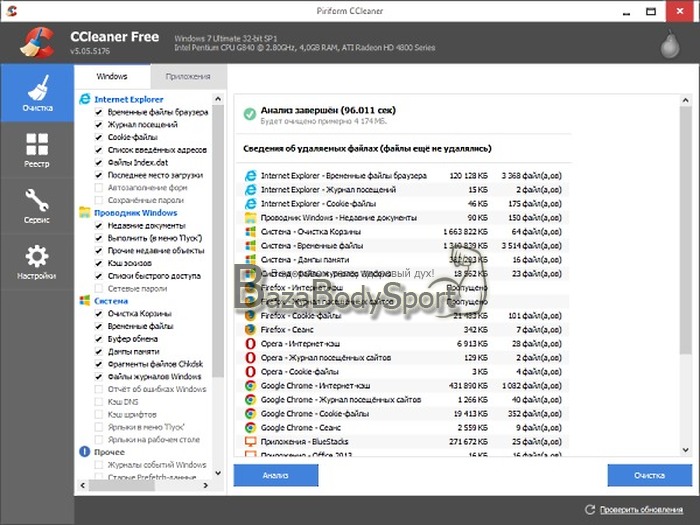
Task: Select Система - Временные файлы result row
Action: coord(403,246)
